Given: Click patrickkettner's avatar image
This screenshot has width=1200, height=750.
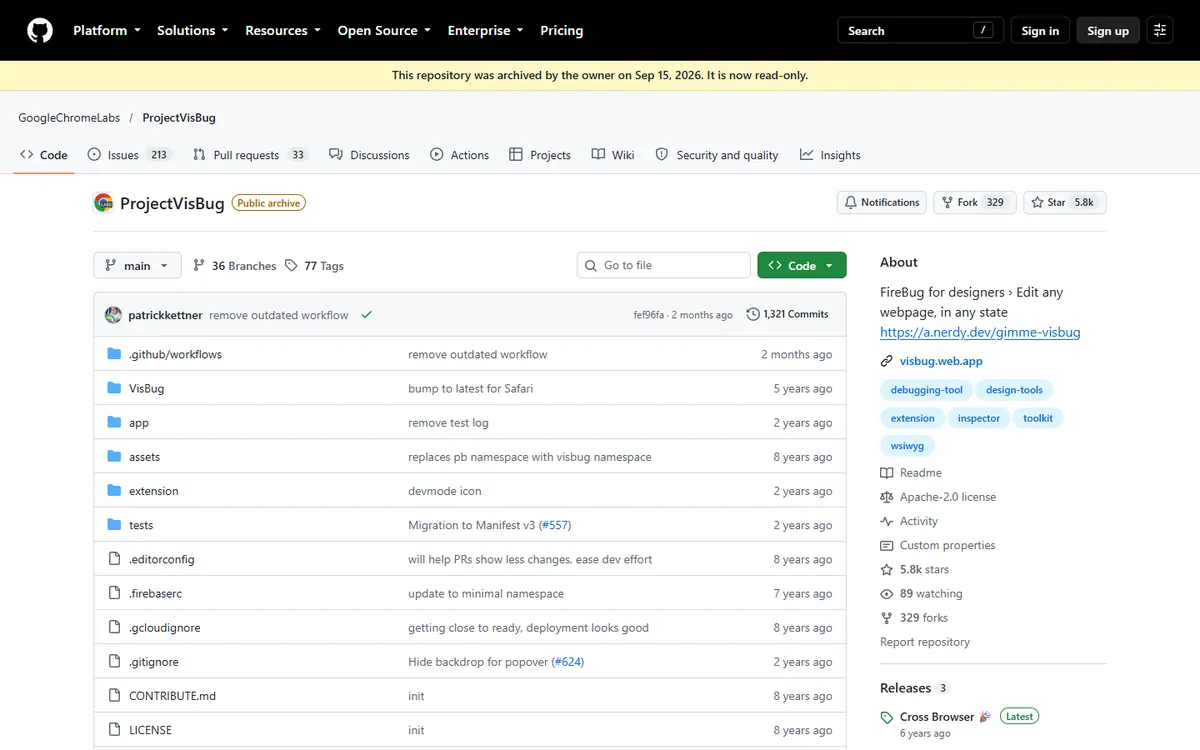Looking at the screenshot, I should pos(113,315).
